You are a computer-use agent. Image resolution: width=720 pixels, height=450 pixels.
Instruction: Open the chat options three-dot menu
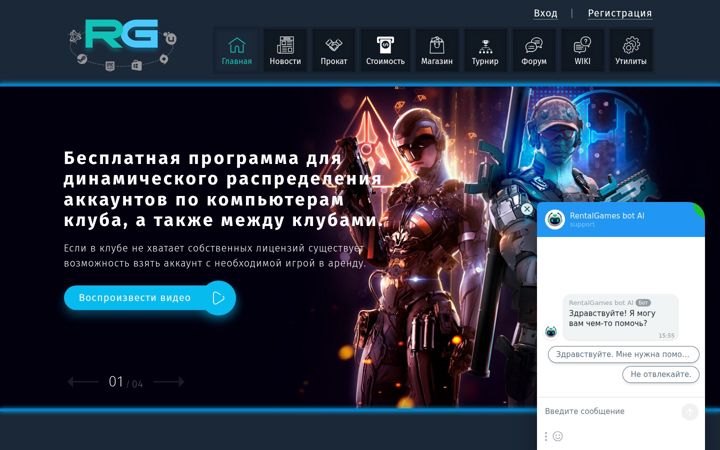[546, 436]
